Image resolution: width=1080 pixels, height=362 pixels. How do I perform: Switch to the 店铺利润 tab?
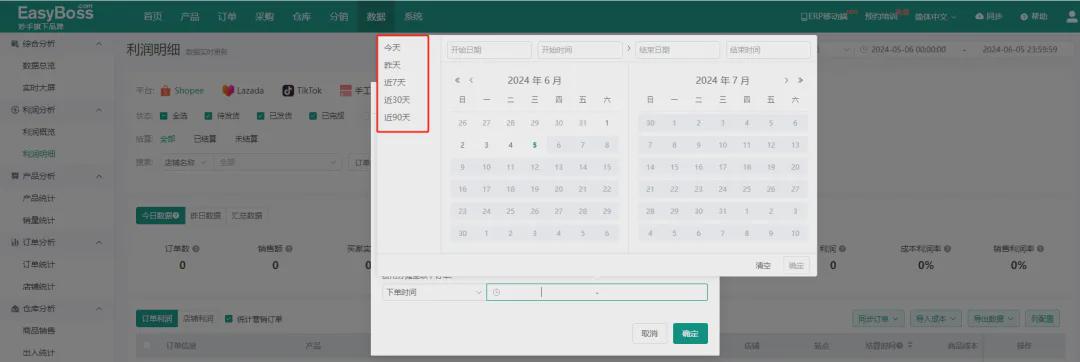(x=197, y=319)
